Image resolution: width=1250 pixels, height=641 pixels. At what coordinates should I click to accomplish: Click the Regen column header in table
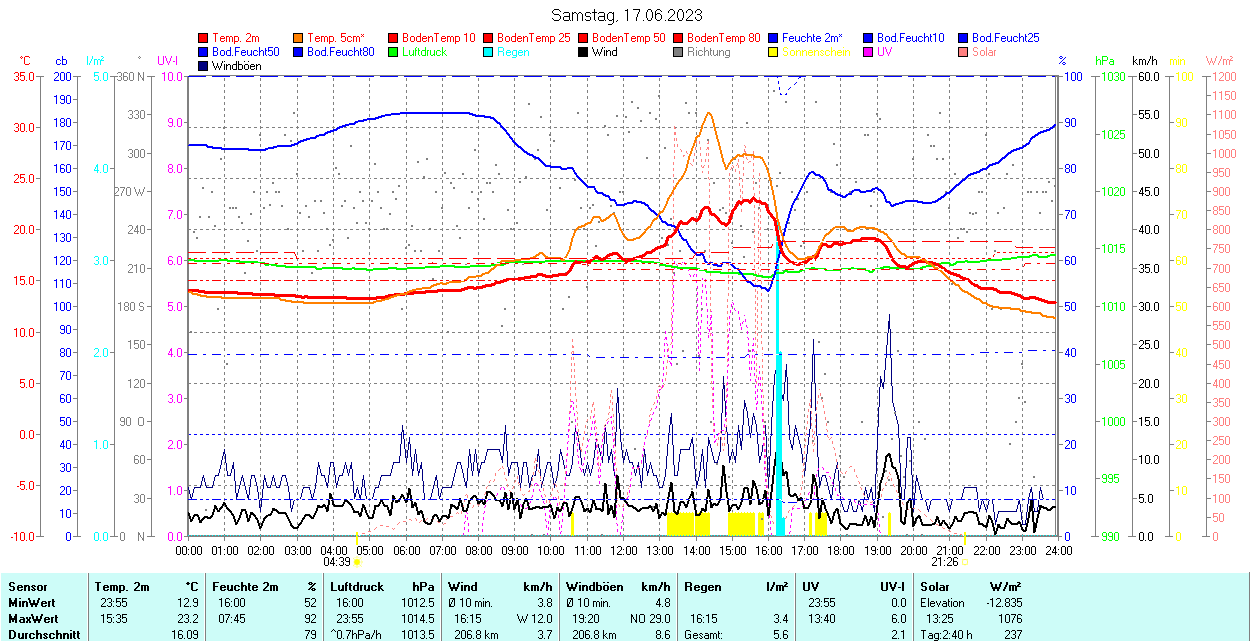pyautogui.click(x=701, y=587)
